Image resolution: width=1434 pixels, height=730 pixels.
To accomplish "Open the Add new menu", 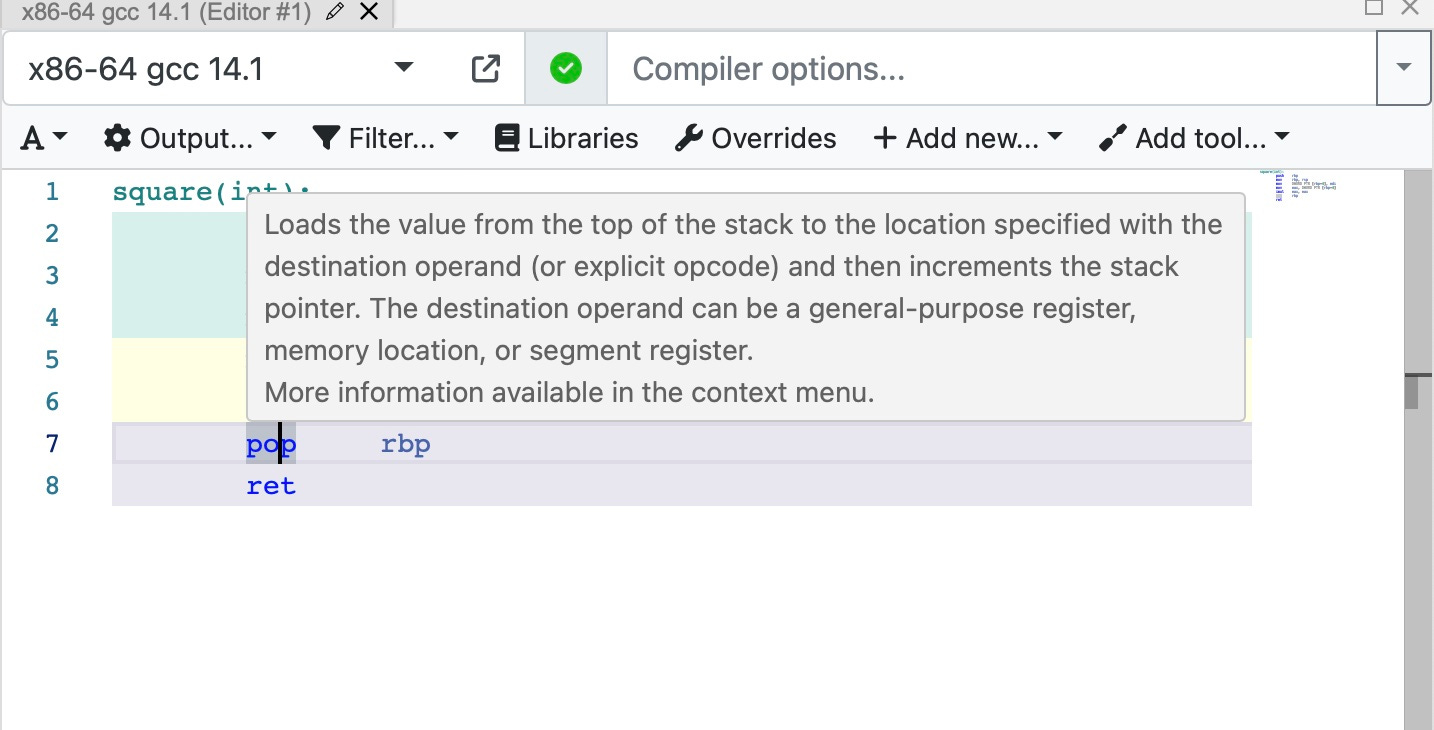I will coord(967,138).
